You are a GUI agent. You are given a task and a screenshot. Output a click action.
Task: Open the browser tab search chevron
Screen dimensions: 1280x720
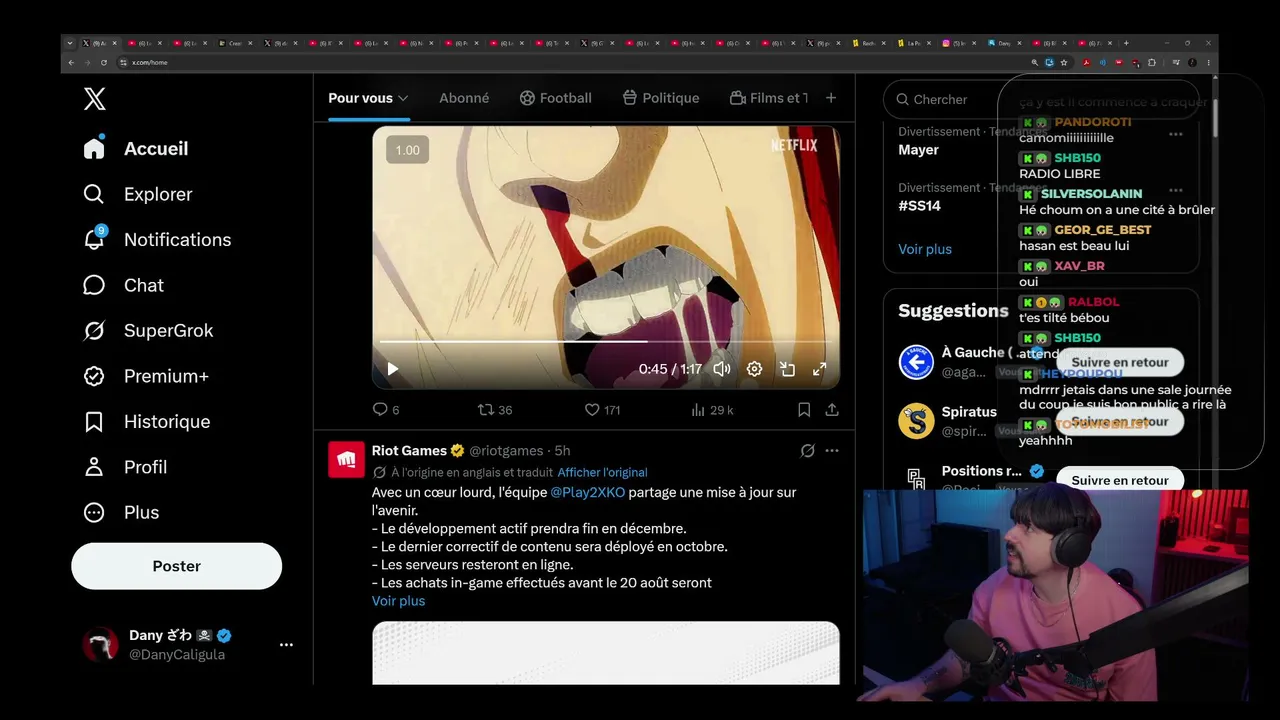[x=69, y=43]
